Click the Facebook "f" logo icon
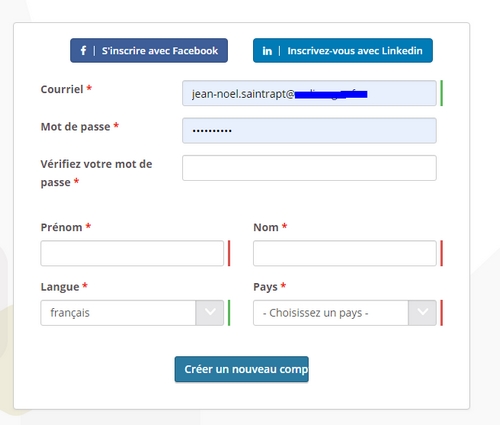Viewport: 500px width, 425px height. (83, 51)
